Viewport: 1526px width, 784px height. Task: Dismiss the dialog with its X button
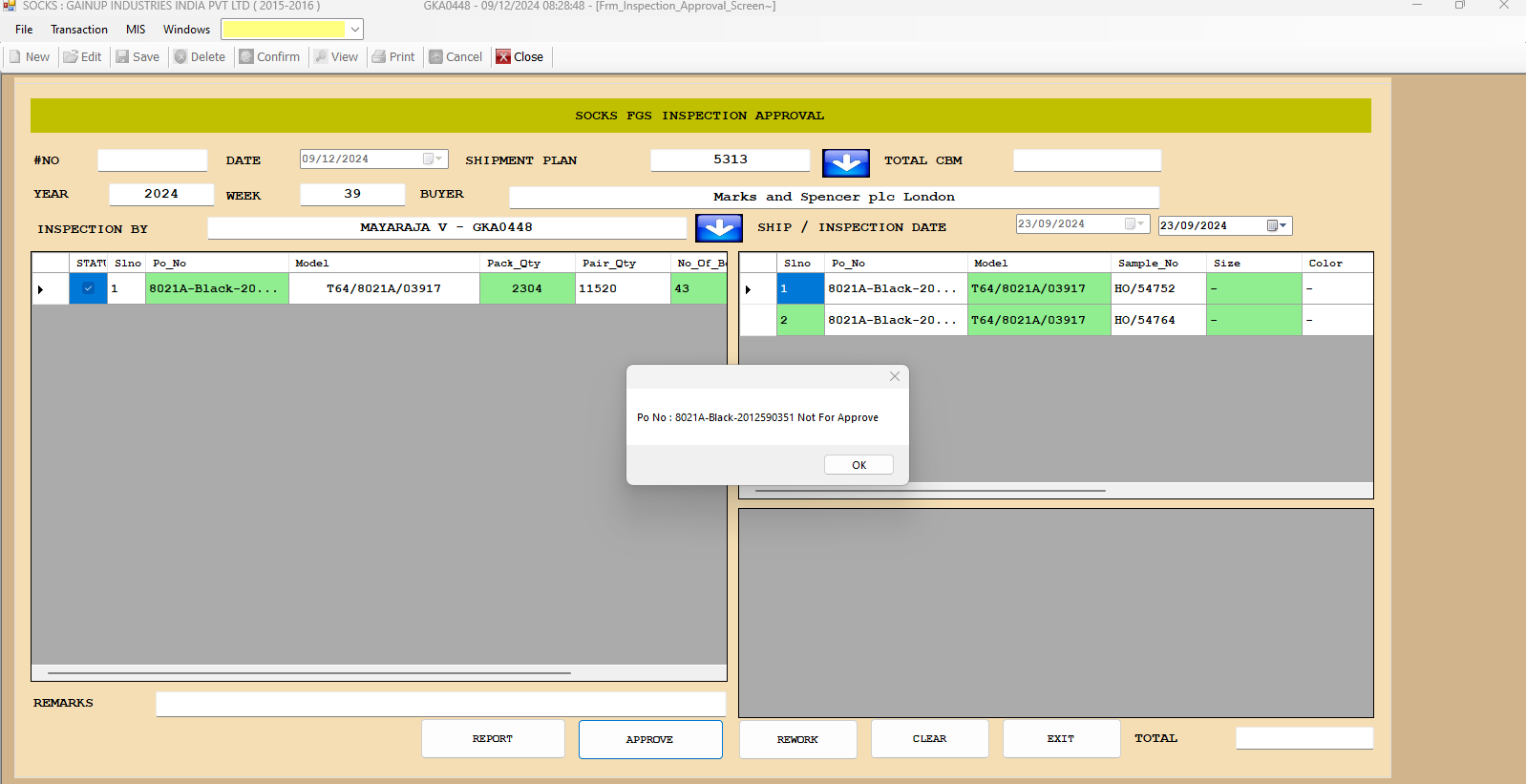coord(895,376)
